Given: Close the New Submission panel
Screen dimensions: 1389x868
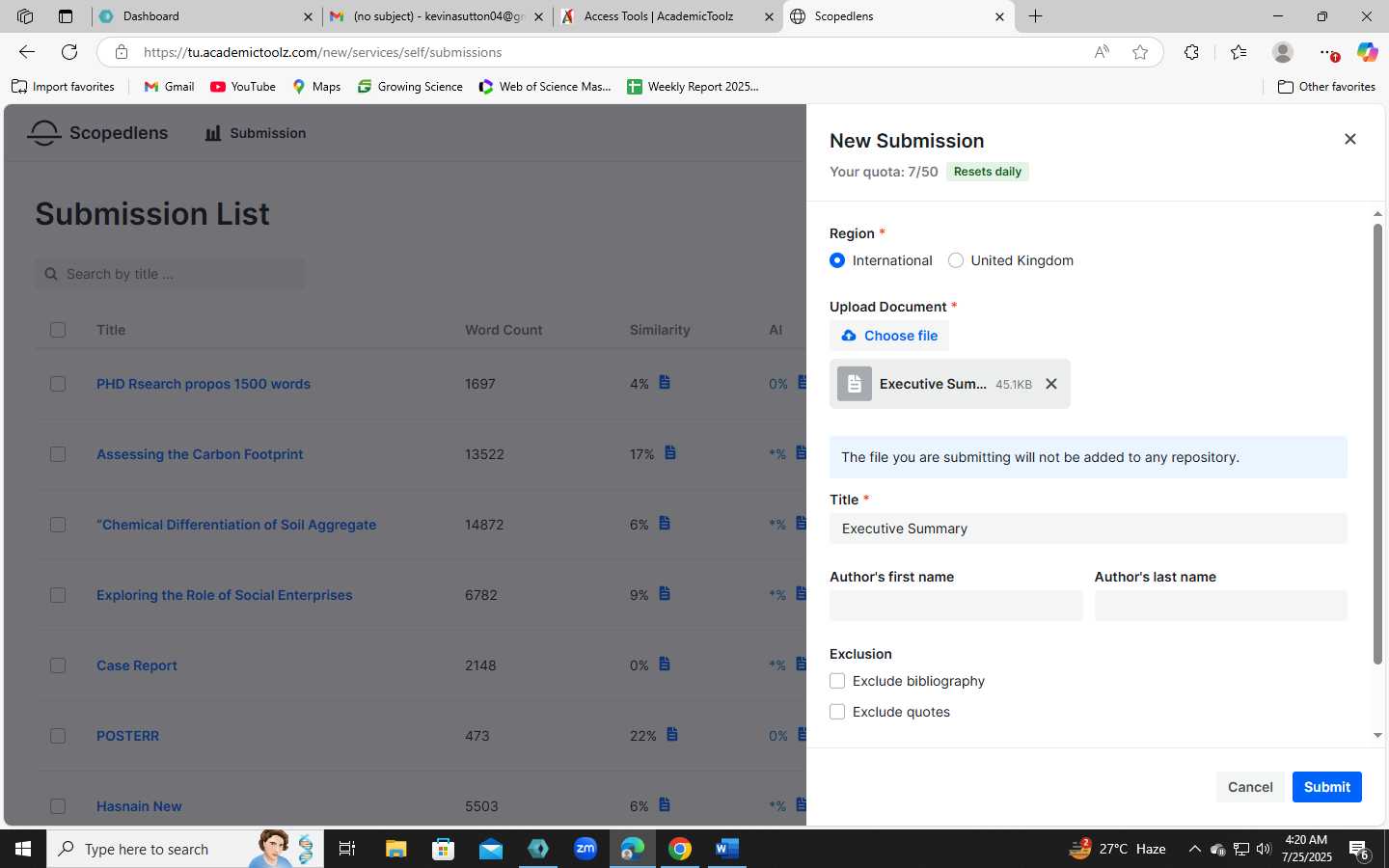Looking at the screenshot, I should pyautogui.click(x=1349, y=139).
